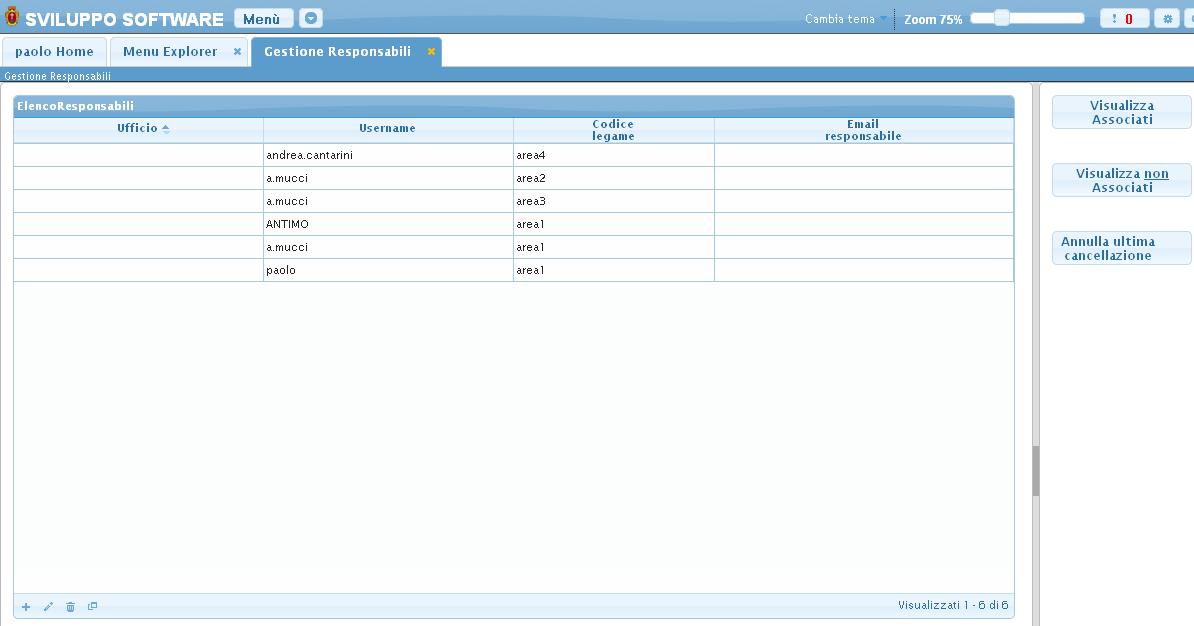Switch to the Menu Explorer tab
1194x626 pixels.
click(170, 52)
